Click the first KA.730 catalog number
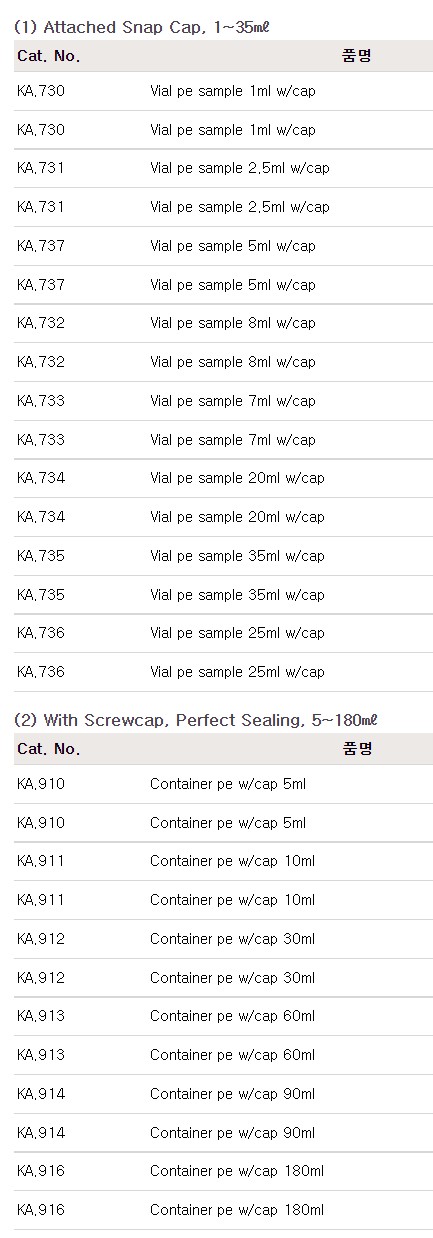This screenshot has width=433, height=1238. [40, 91]
